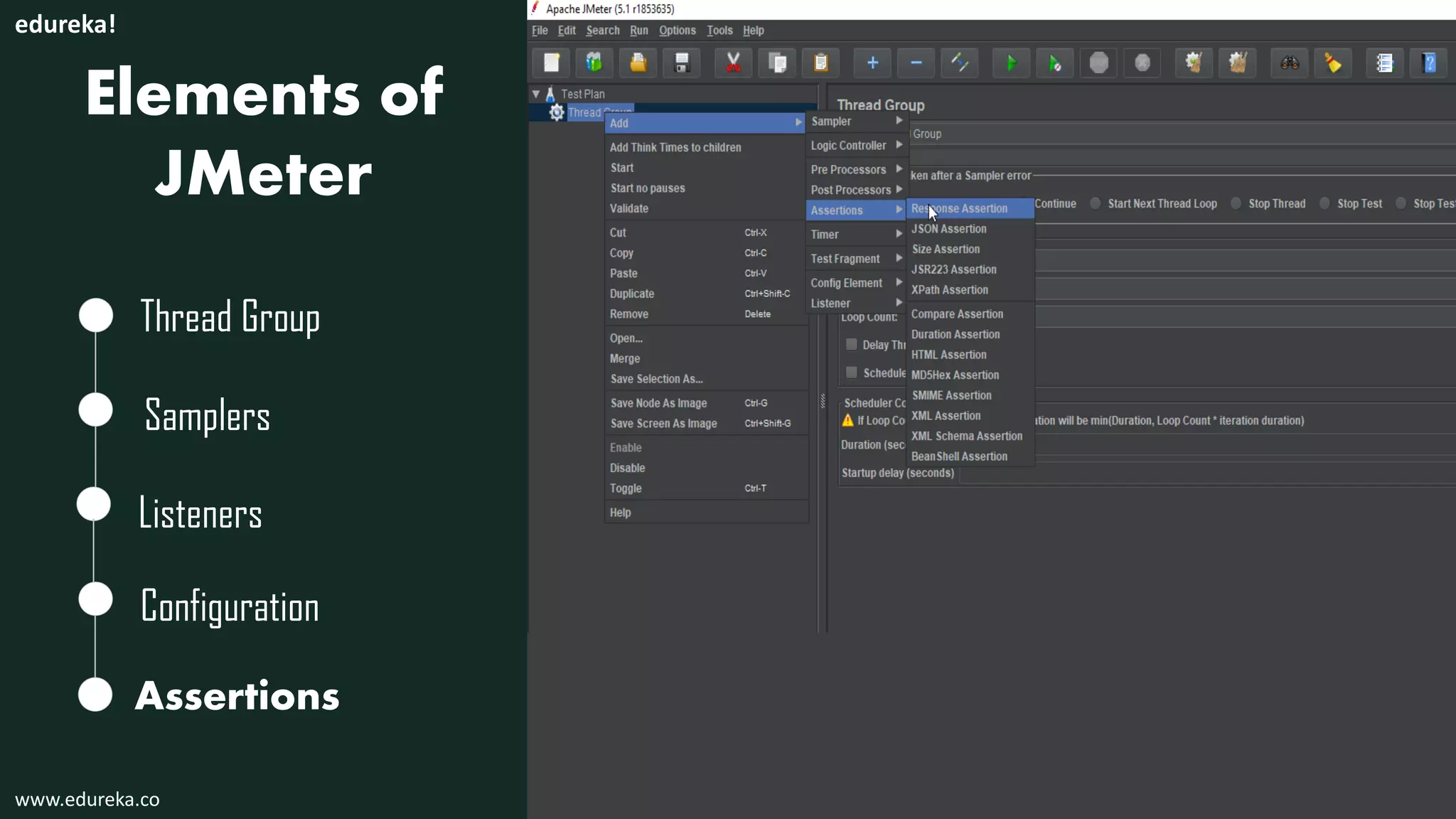Click the Expand All plus icon
The image size is (1456, 819).
[x=873, y=63]
